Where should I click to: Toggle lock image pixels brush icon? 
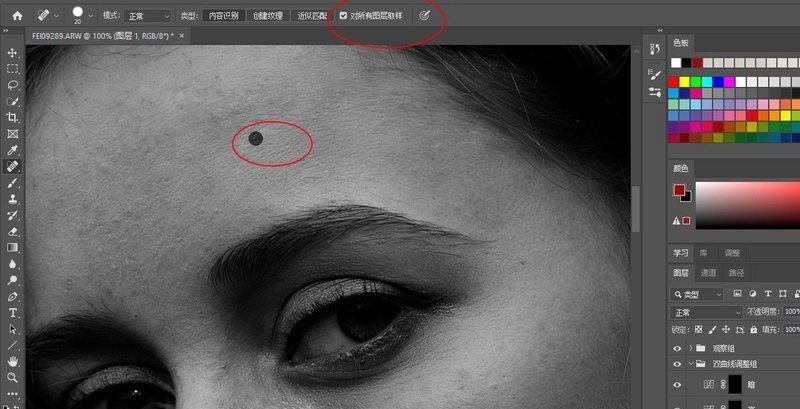click(x=713, y=330)
